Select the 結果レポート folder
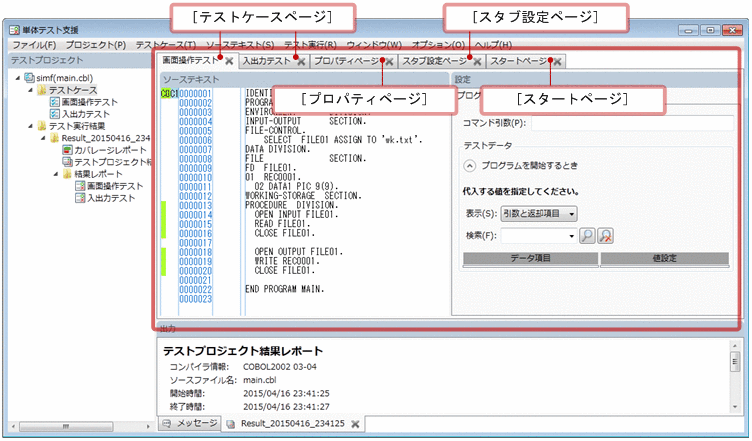The height and width of the screenshot is (441, 752). (98, 174)
